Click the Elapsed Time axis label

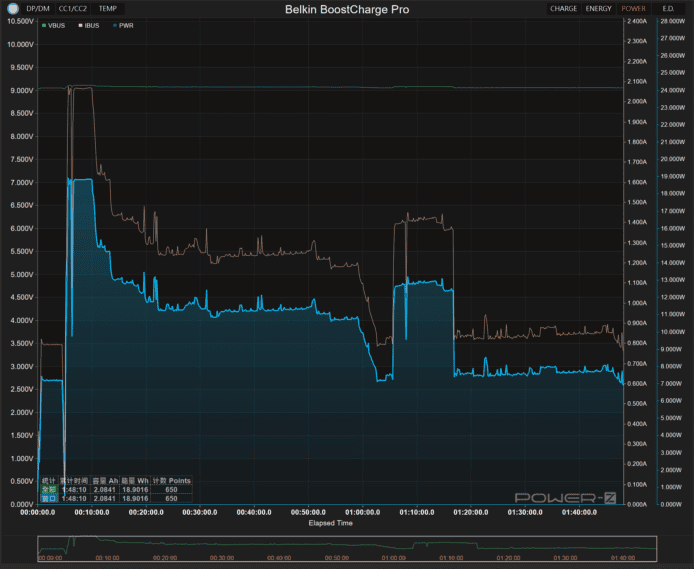point(330,523)
